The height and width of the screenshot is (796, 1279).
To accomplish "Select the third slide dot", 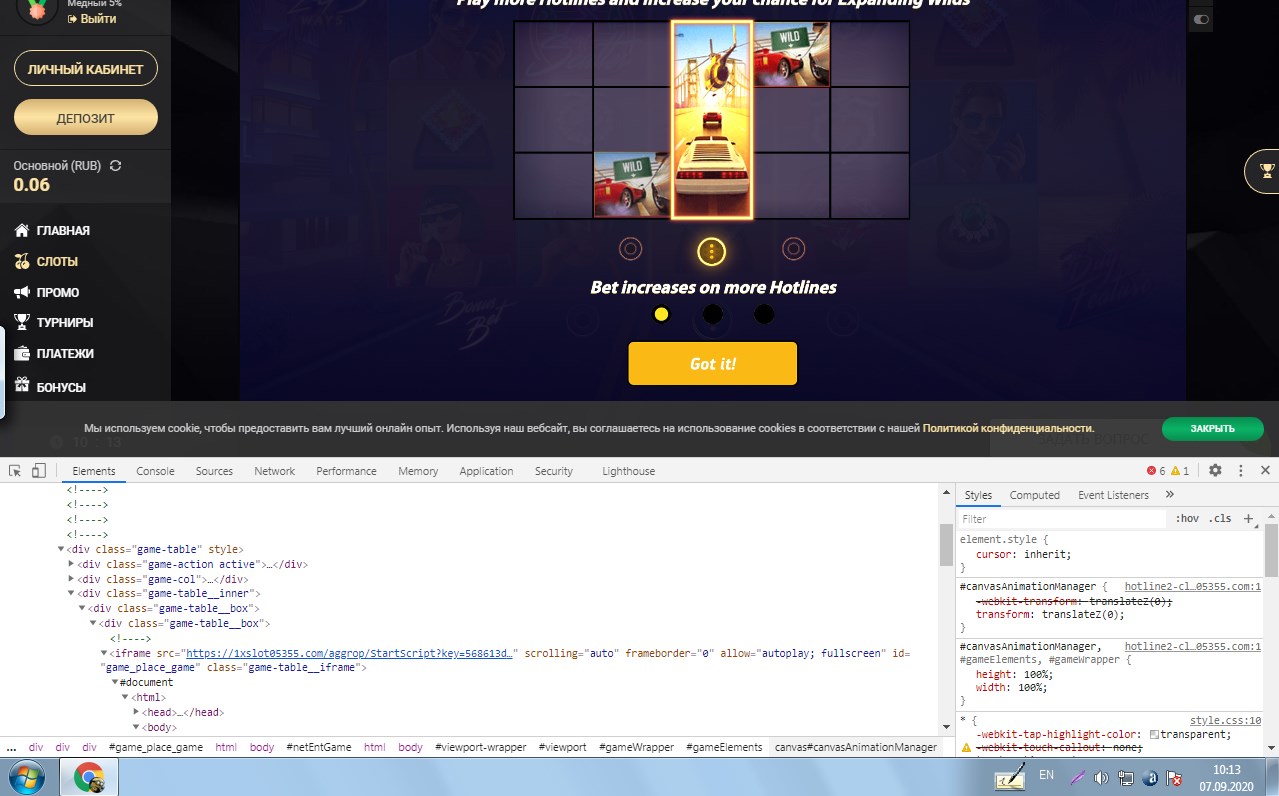I will (x=764, y=314).
